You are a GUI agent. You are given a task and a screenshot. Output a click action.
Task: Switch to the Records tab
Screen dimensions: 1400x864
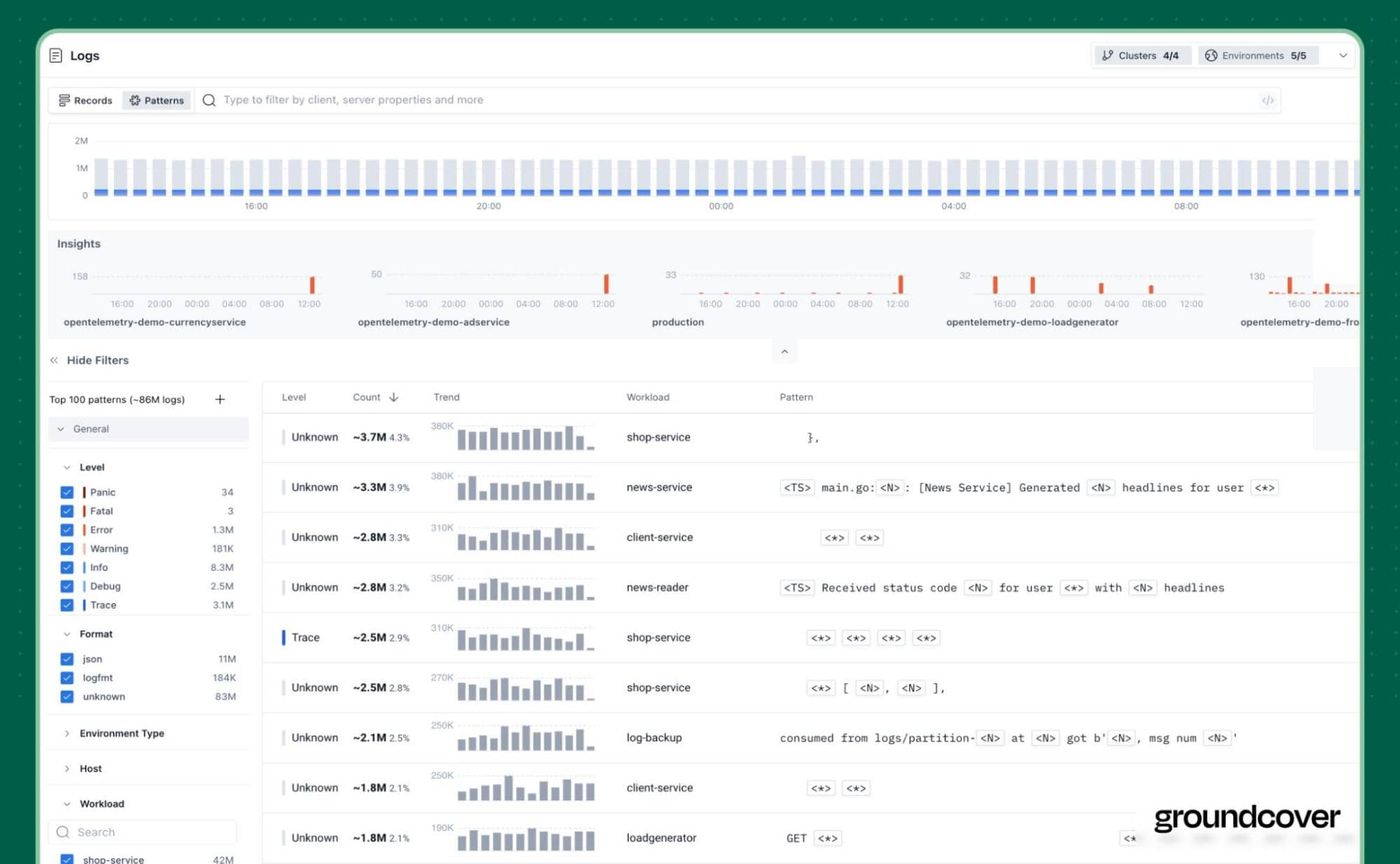point(85,100)
